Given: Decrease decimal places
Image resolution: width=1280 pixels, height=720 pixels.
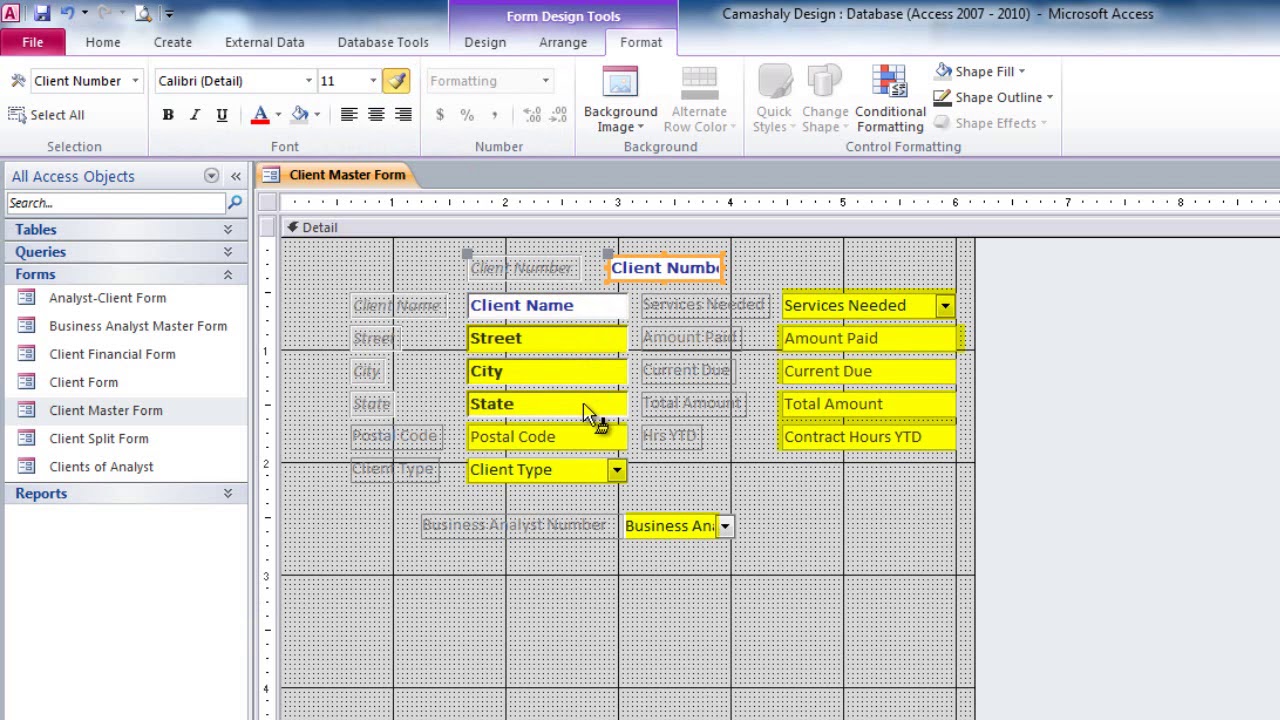Looking at the screenshot, I should tap(559, 115).
